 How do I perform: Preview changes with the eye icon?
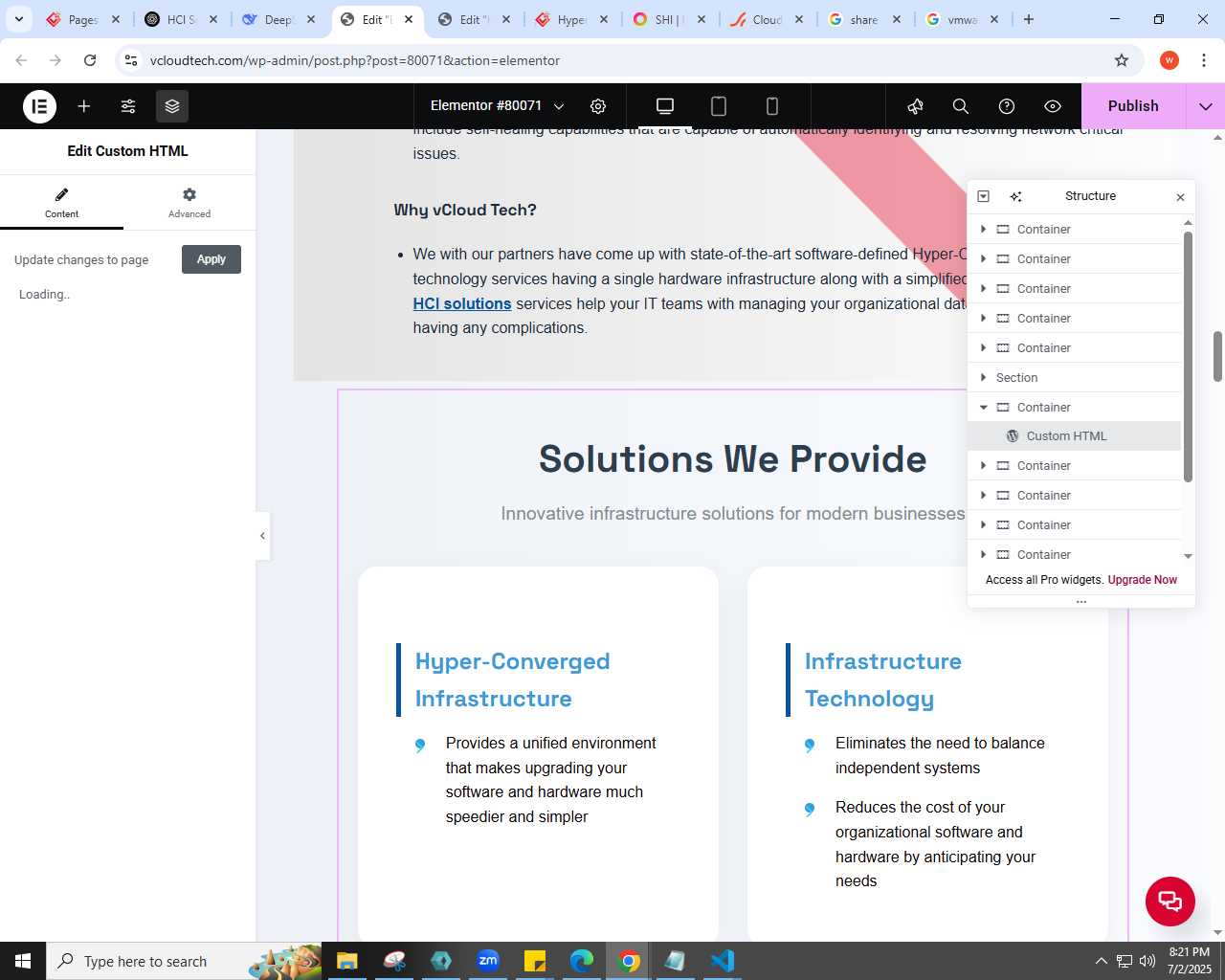click(1053, 106)
